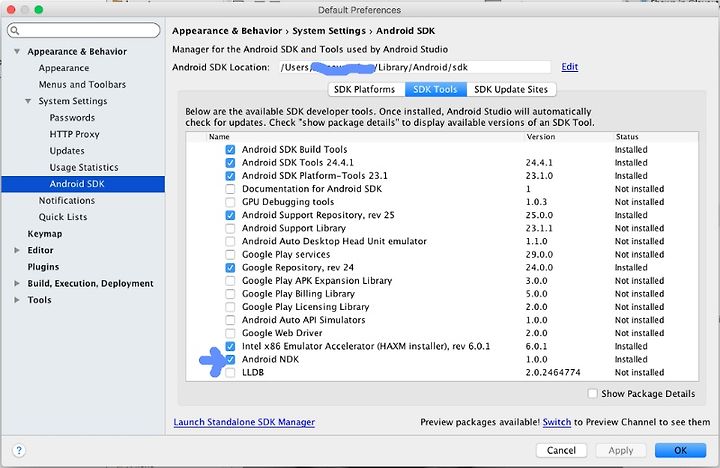This screenshot has width=720, height=468.
Task: Sort by Status column header
Action: tap(627, 137)
